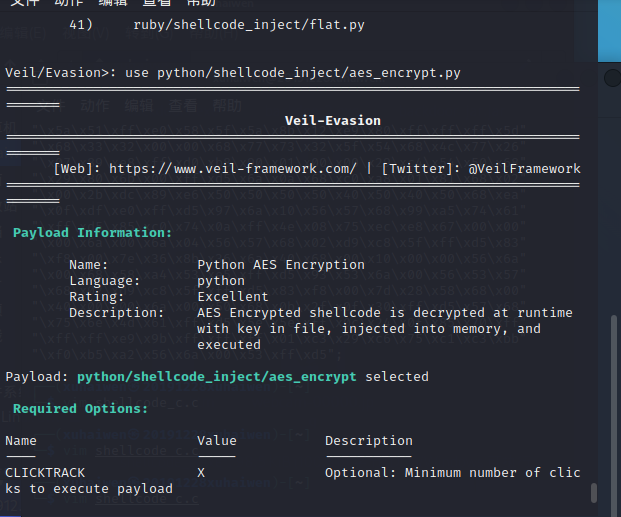621x517 pixels.
Task: Click the CLICKTRACK option name
Action: point(45,472)
